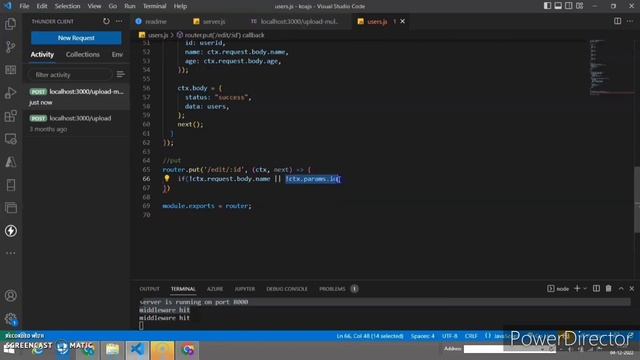This screenshot has width=640, height=360.
Task: Open the View menu
Action: pos(94,6)
